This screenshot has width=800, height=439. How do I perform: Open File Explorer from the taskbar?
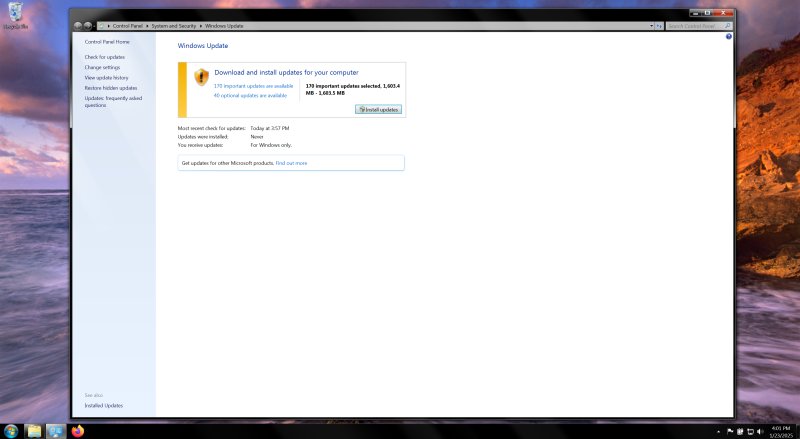34,431
